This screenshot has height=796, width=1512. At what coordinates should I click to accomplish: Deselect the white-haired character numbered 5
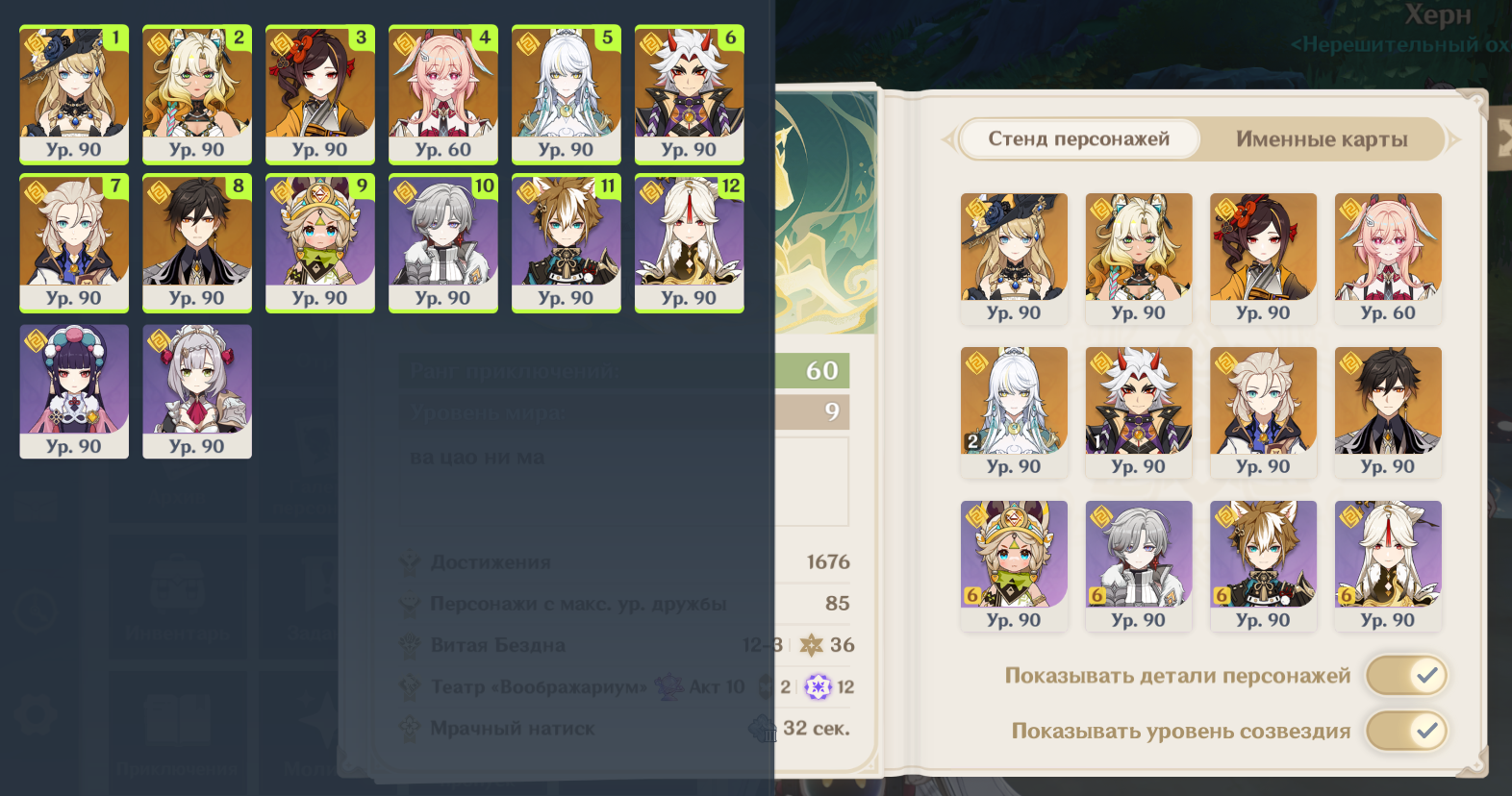point(567,94)
